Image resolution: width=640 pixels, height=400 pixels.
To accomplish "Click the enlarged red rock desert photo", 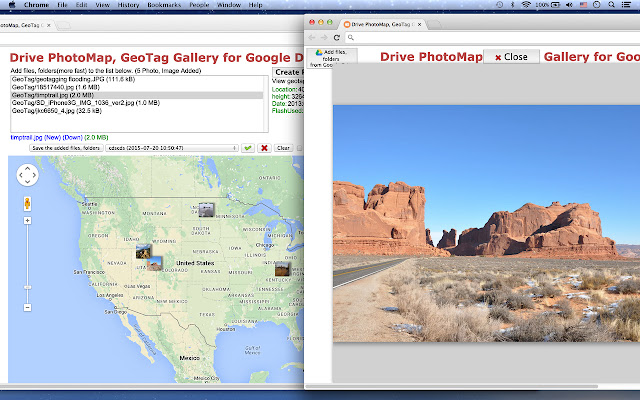I will [487, 224].
